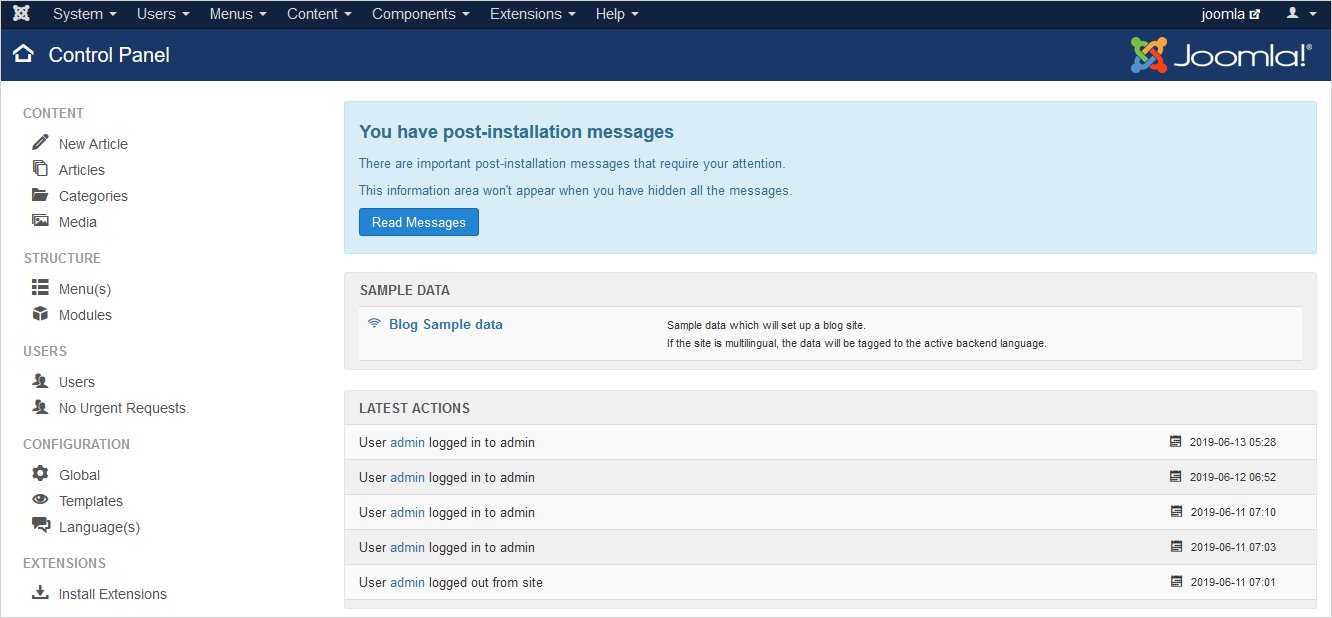Viewport: 1332px width, 618px height.
Task: Click the home icon beside Control Panel
Action: pyautogui.click(x=24, y=55)
